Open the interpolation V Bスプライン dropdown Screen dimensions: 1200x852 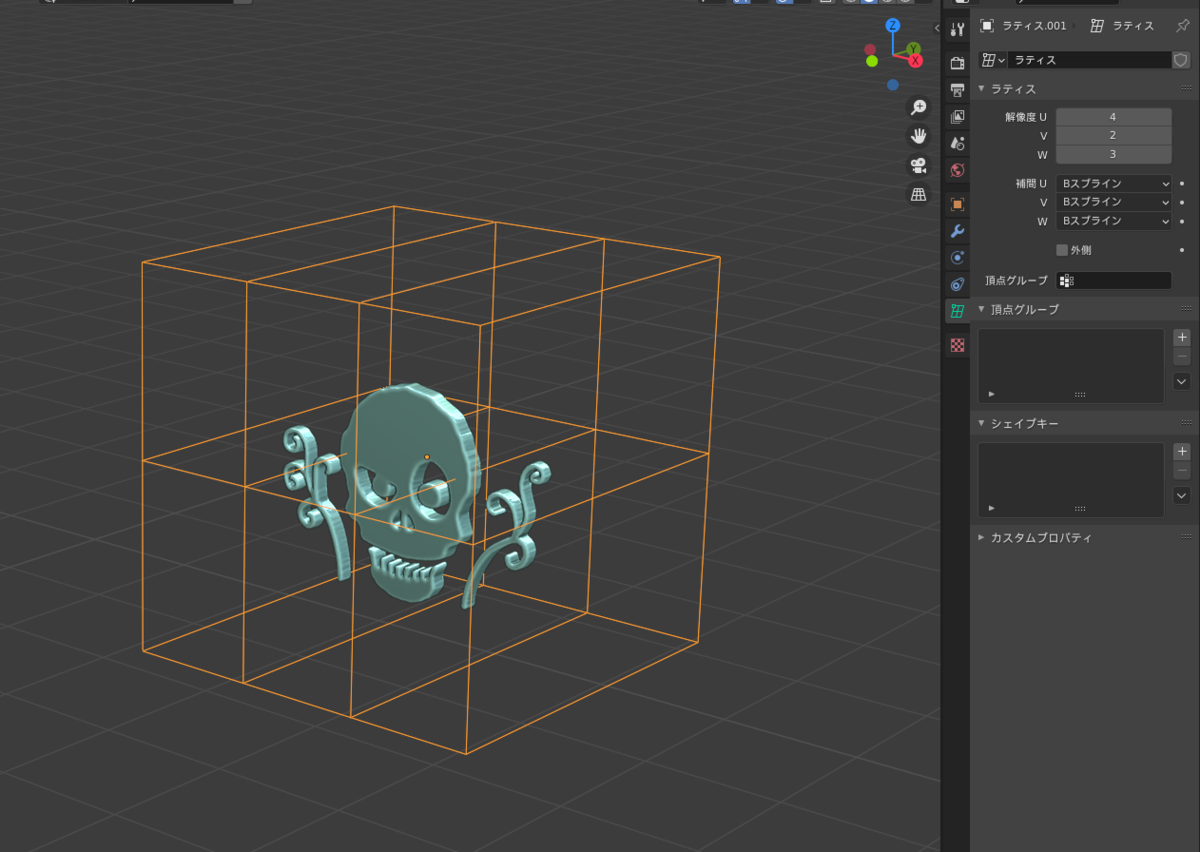tap(1113, 202)
